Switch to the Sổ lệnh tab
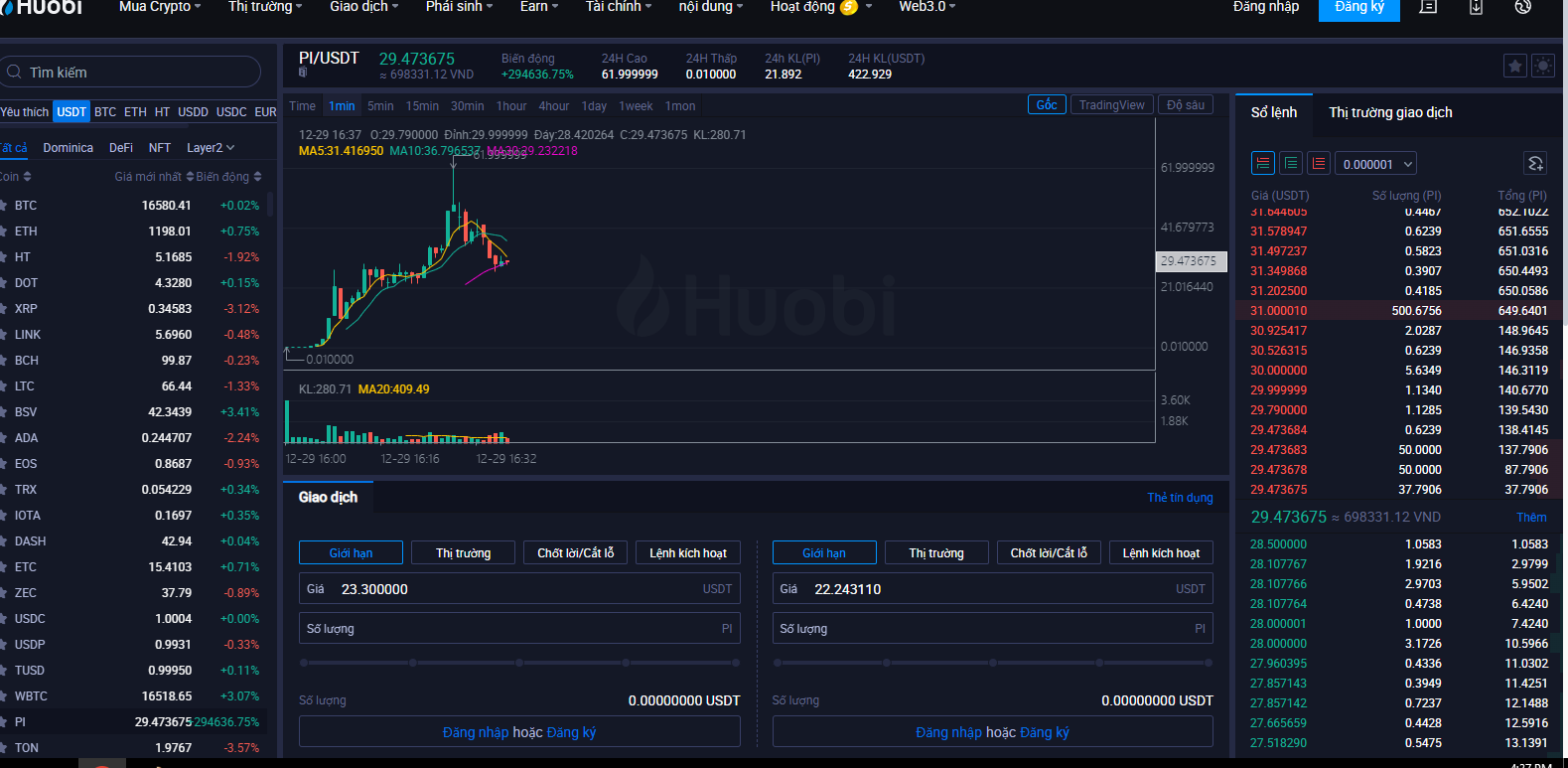Viewport: 1568px width, 768px height. tap(1274, 112)
